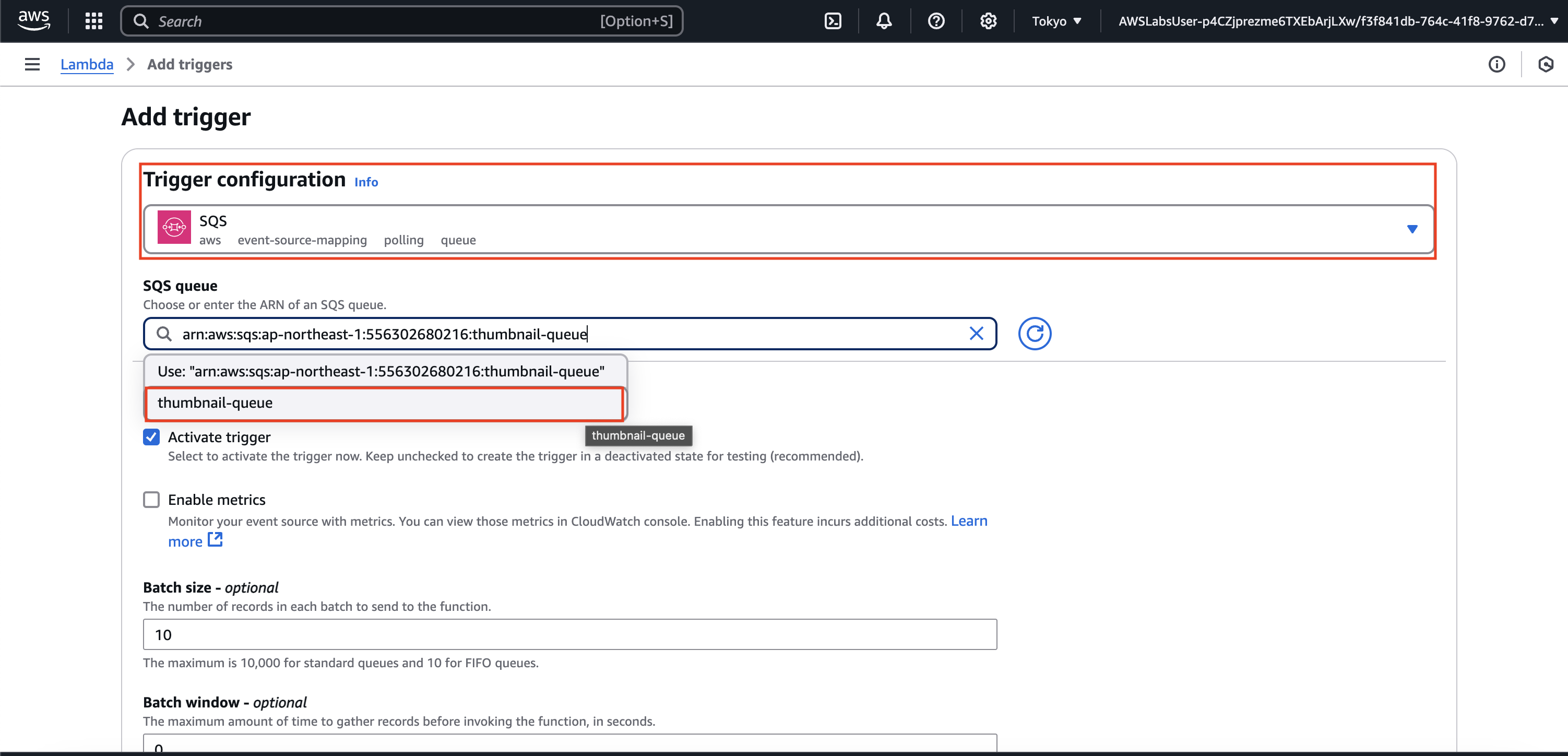Expand the SQS trigger source dropdown
The width and height of the screenshot is (1568, 756).
click(x=1411, y=229)
